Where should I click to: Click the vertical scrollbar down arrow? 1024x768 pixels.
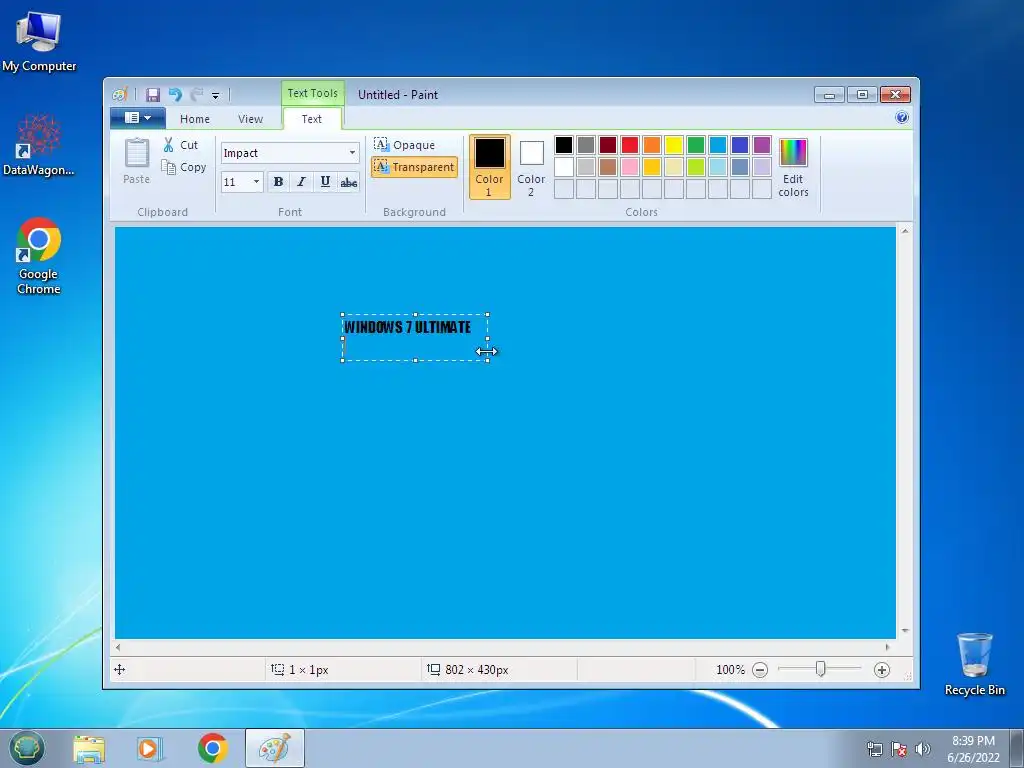click(904, 631)
